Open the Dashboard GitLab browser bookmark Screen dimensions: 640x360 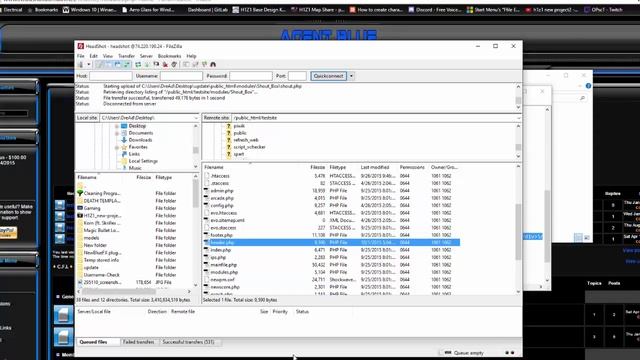208,9
